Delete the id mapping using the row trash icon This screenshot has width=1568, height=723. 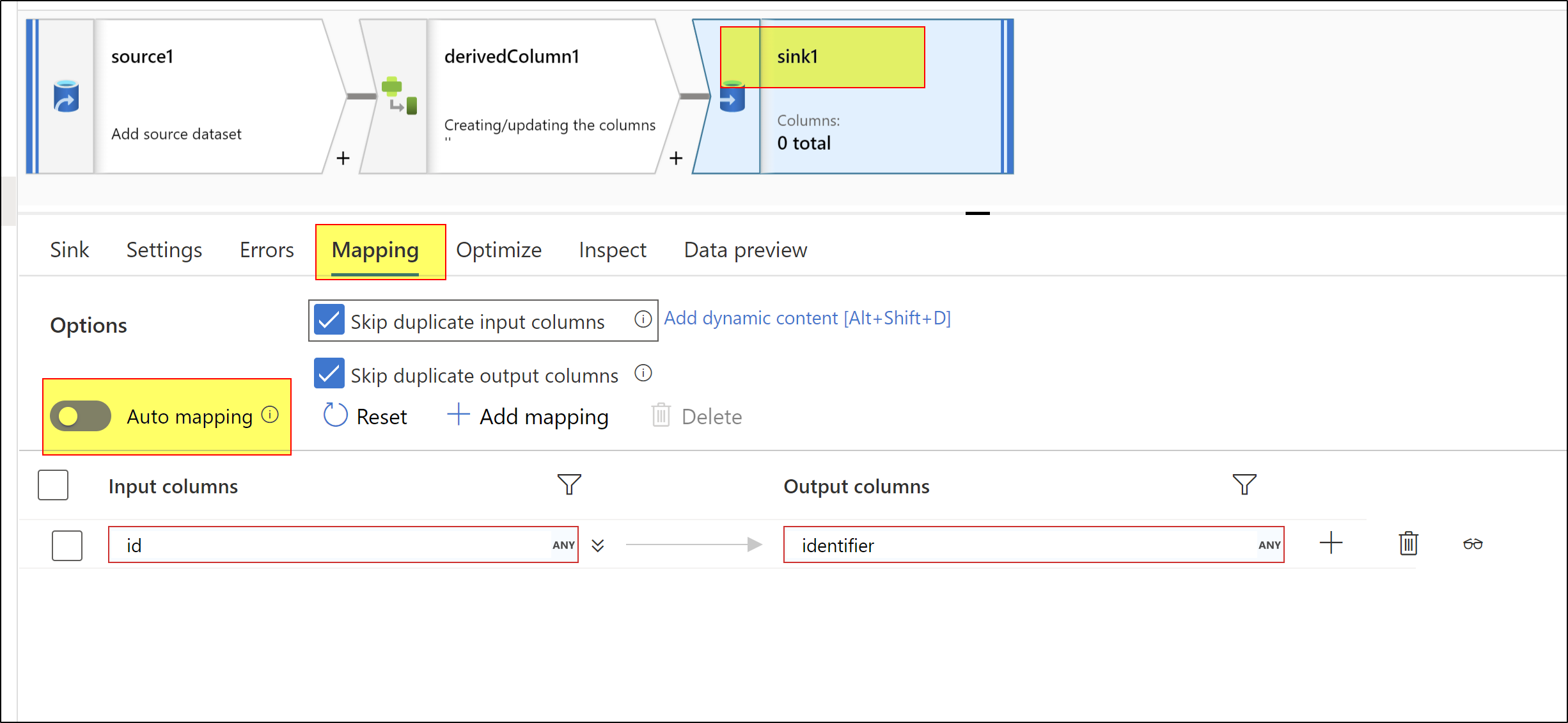pos(1408,544)
